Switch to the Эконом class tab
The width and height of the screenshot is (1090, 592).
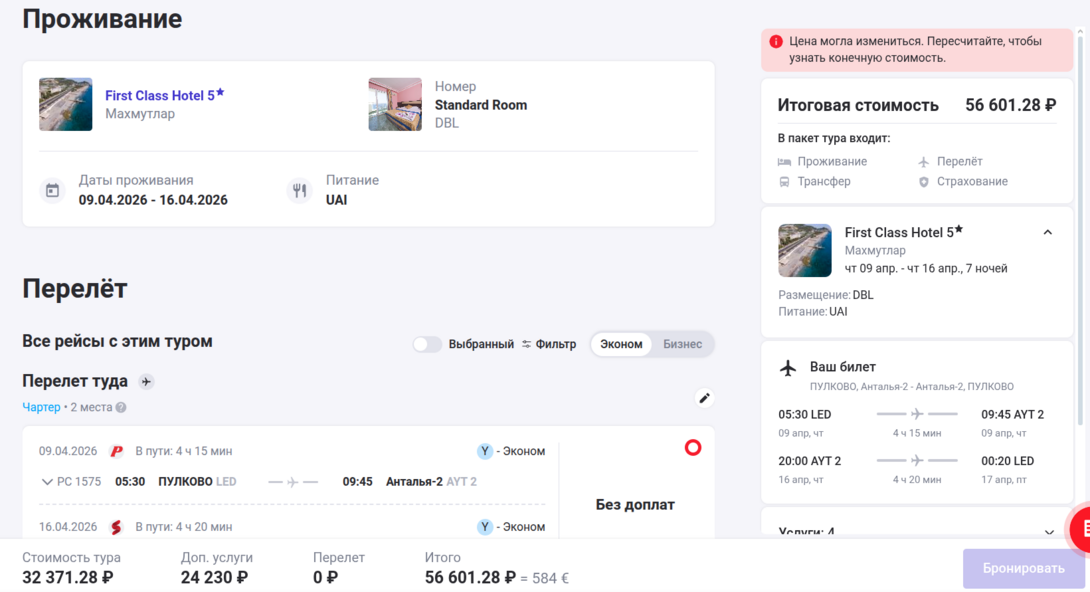(621, 344)
